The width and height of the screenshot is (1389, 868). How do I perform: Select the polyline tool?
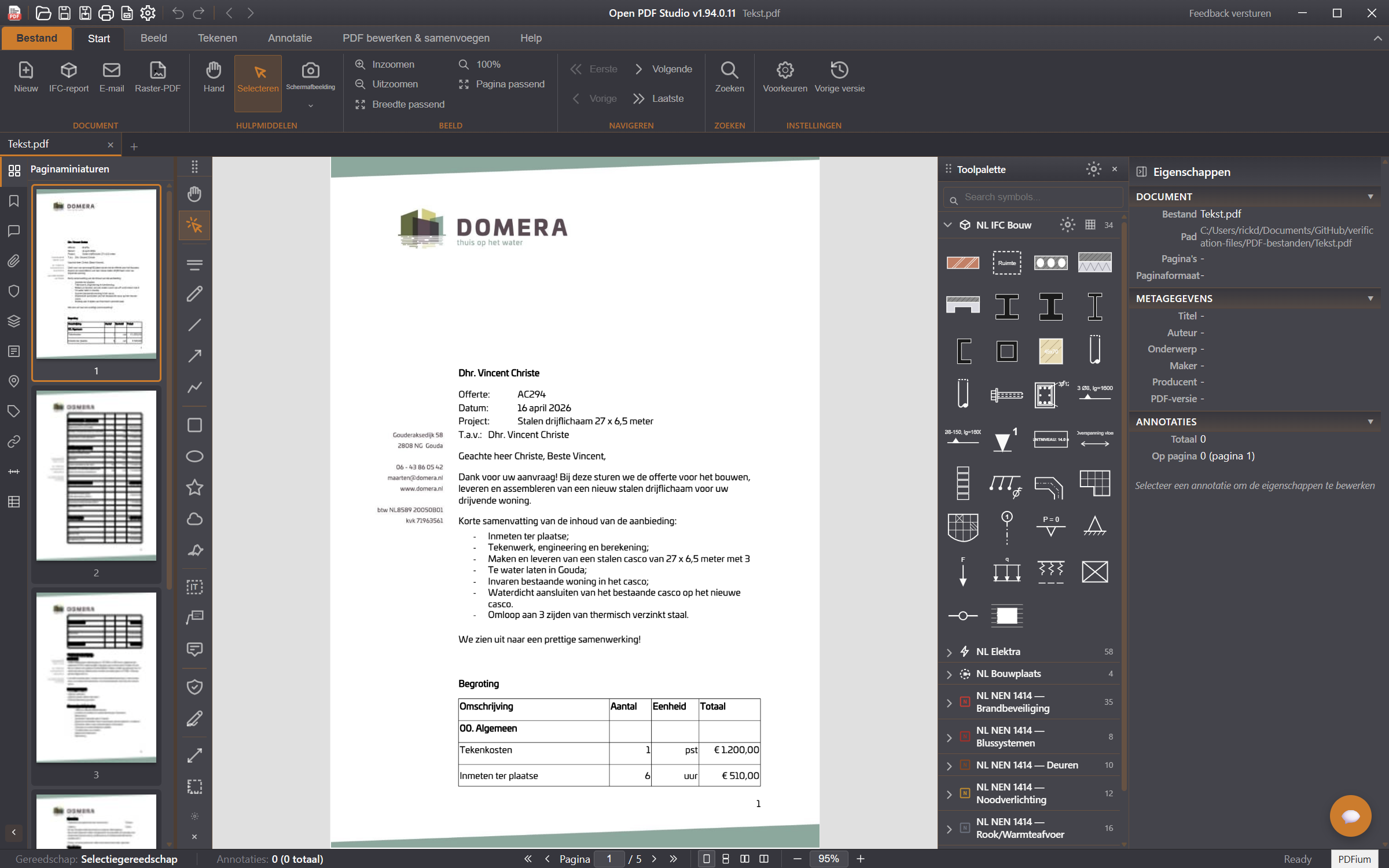click(x=194, y=387)
